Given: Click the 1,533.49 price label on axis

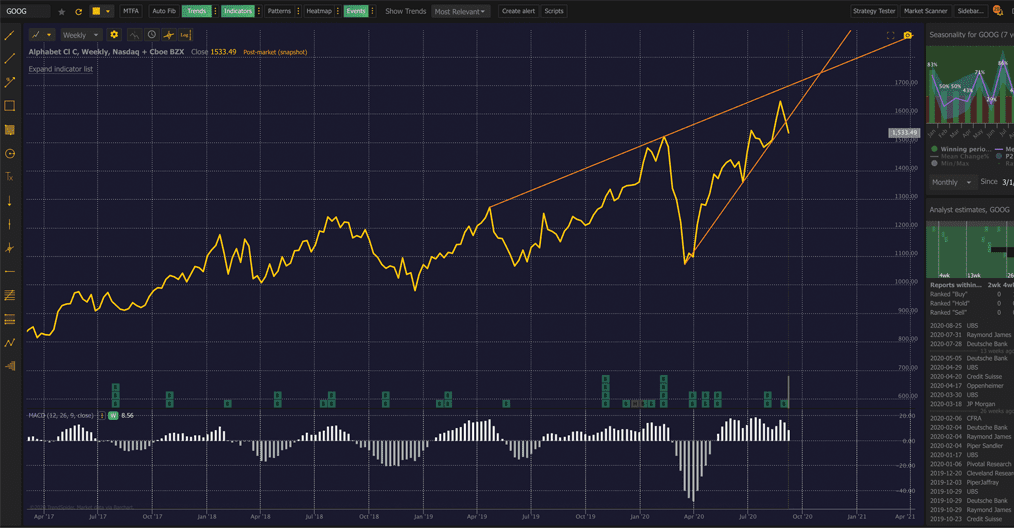Looking at the screenshot, I should [904, 133].
